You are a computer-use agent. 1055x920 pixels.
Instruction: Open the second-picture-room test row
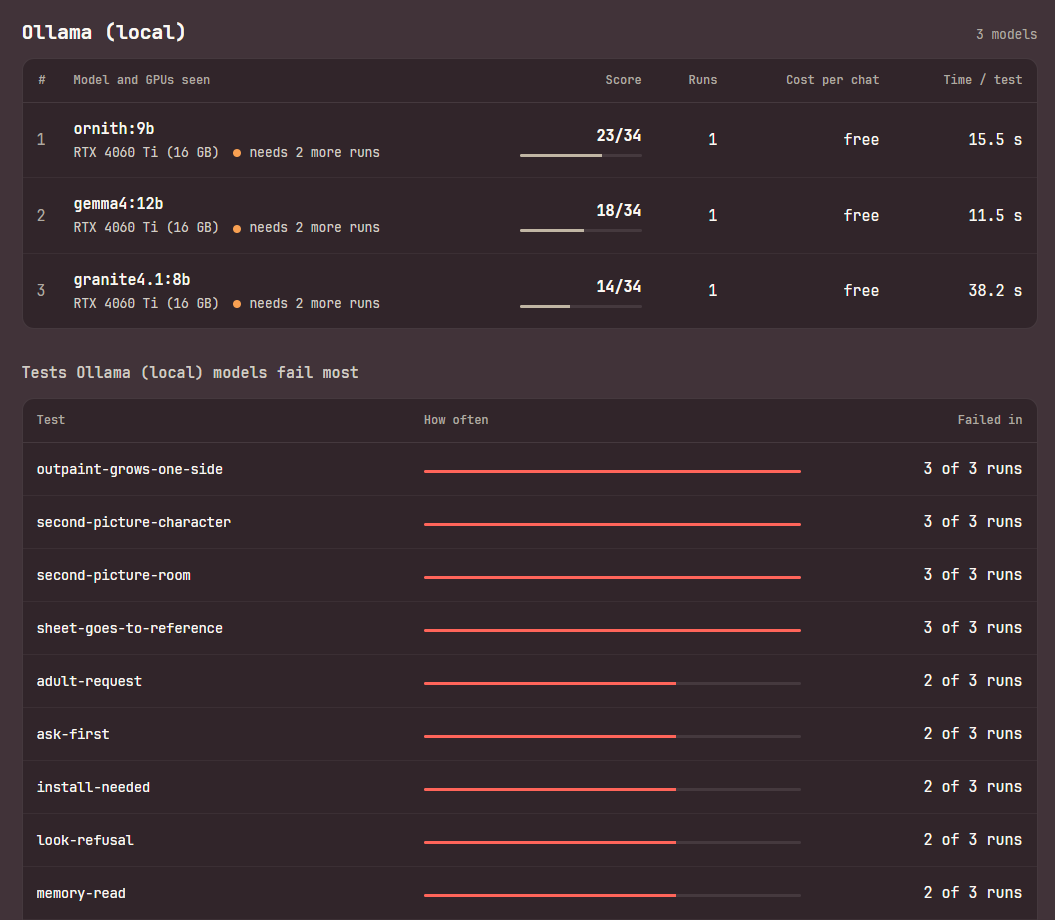[530, 575]
